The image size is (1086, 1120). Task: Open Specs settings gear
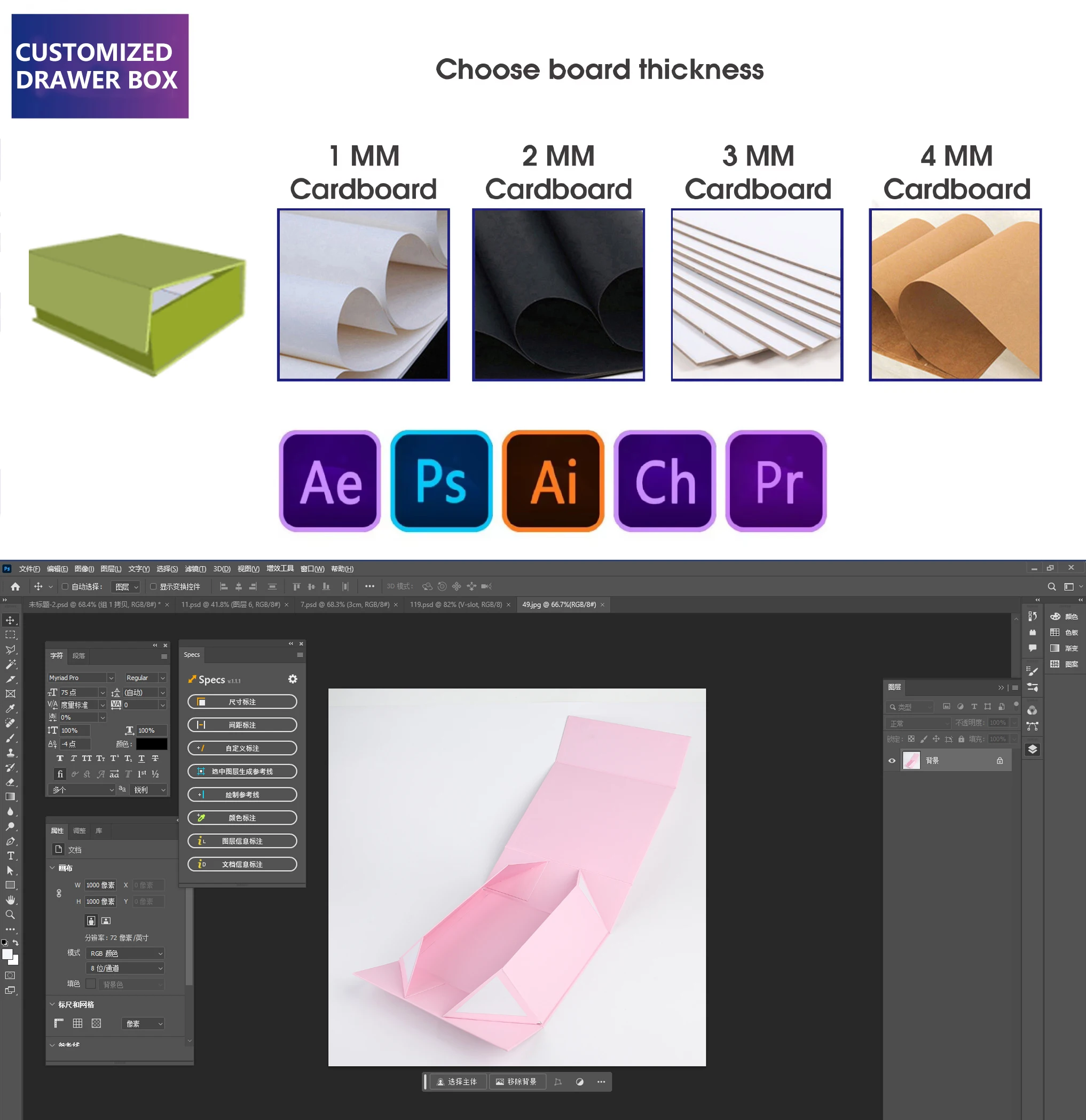[293, 679]
